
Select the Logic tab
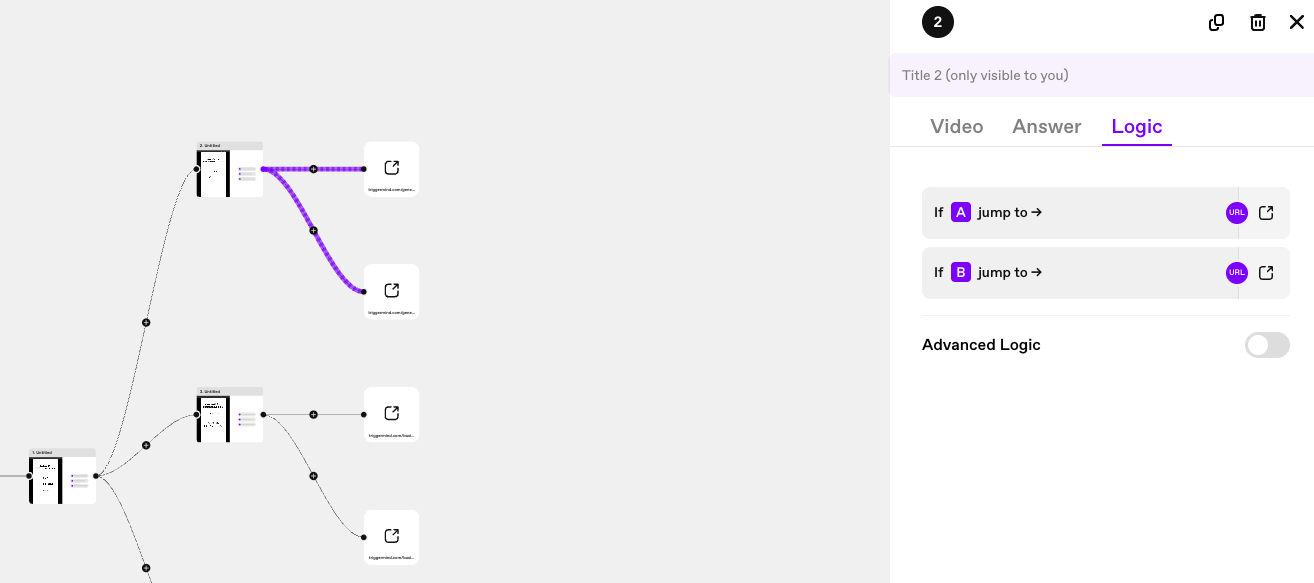(1136, 126)
